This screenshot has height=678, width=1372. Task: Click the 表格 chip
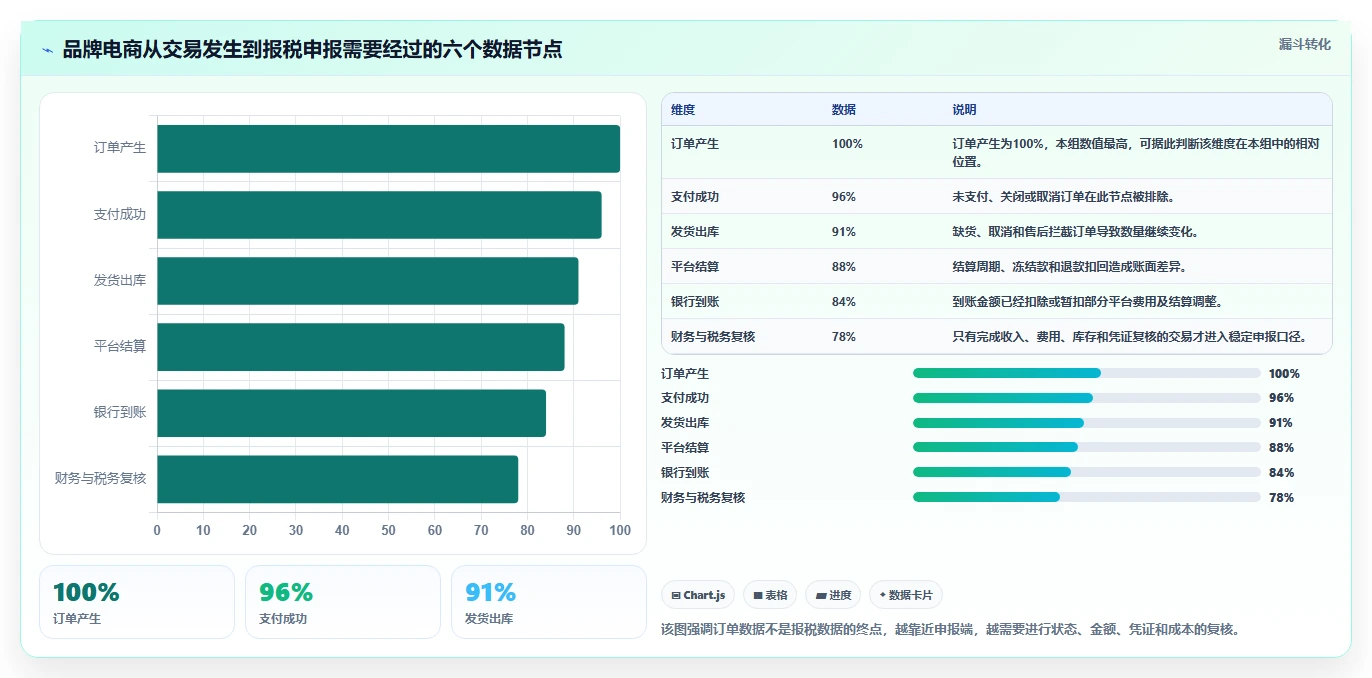[770, 595]
